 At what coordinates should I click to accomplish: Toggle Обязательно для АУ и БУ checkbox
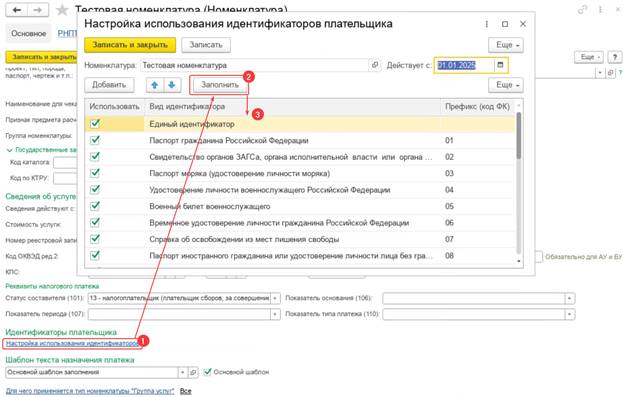[x=538, y=257]
